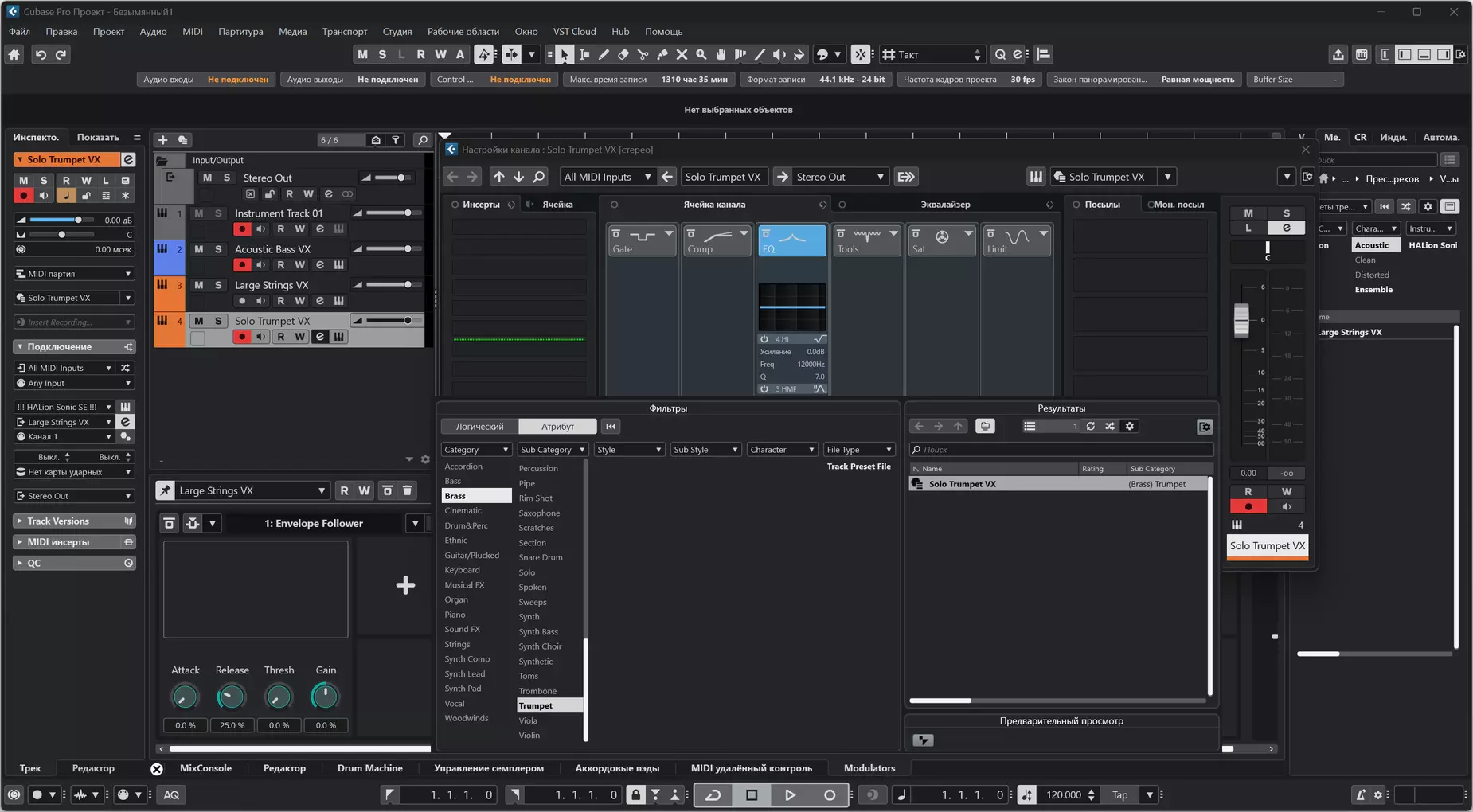This screenshot has height=812, width=1473.
Task: Open the Character filter dropdown
Action: [782, 450]
